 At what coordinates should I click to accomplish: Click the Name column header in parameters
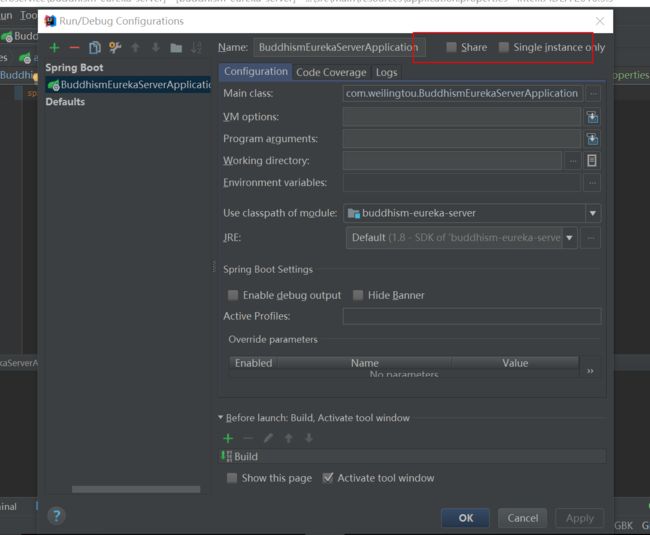click(x=365, y=363)
